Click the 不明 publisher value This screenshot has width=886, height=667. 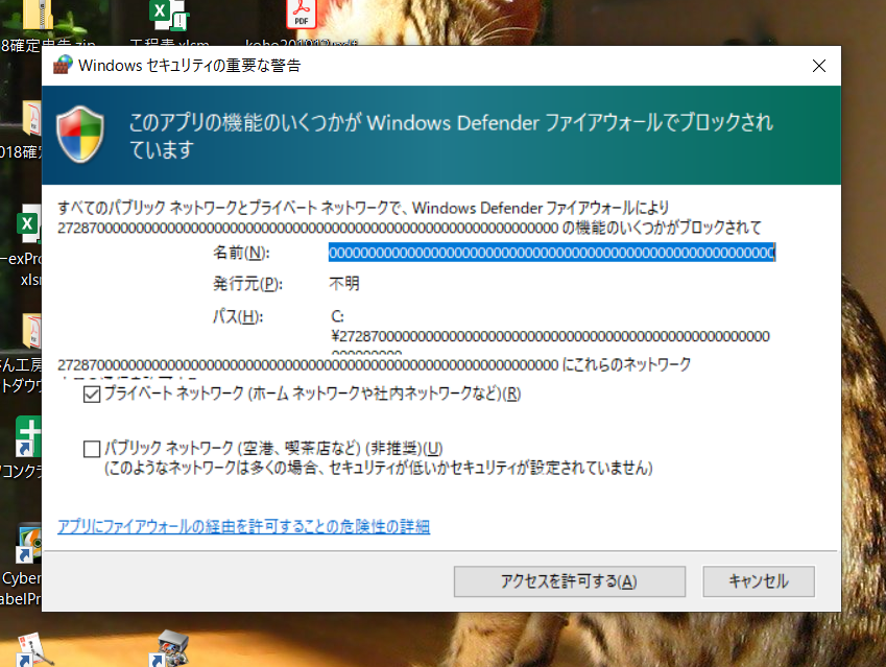(344, 283)
